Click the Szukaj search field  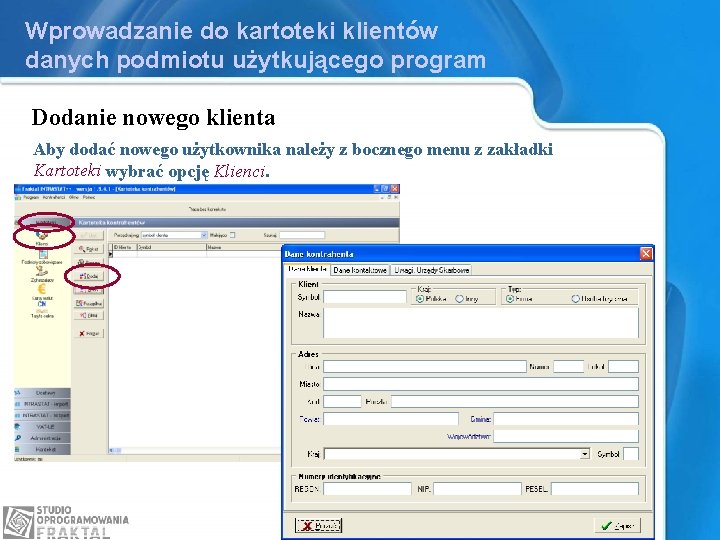[x=302, y=235]
